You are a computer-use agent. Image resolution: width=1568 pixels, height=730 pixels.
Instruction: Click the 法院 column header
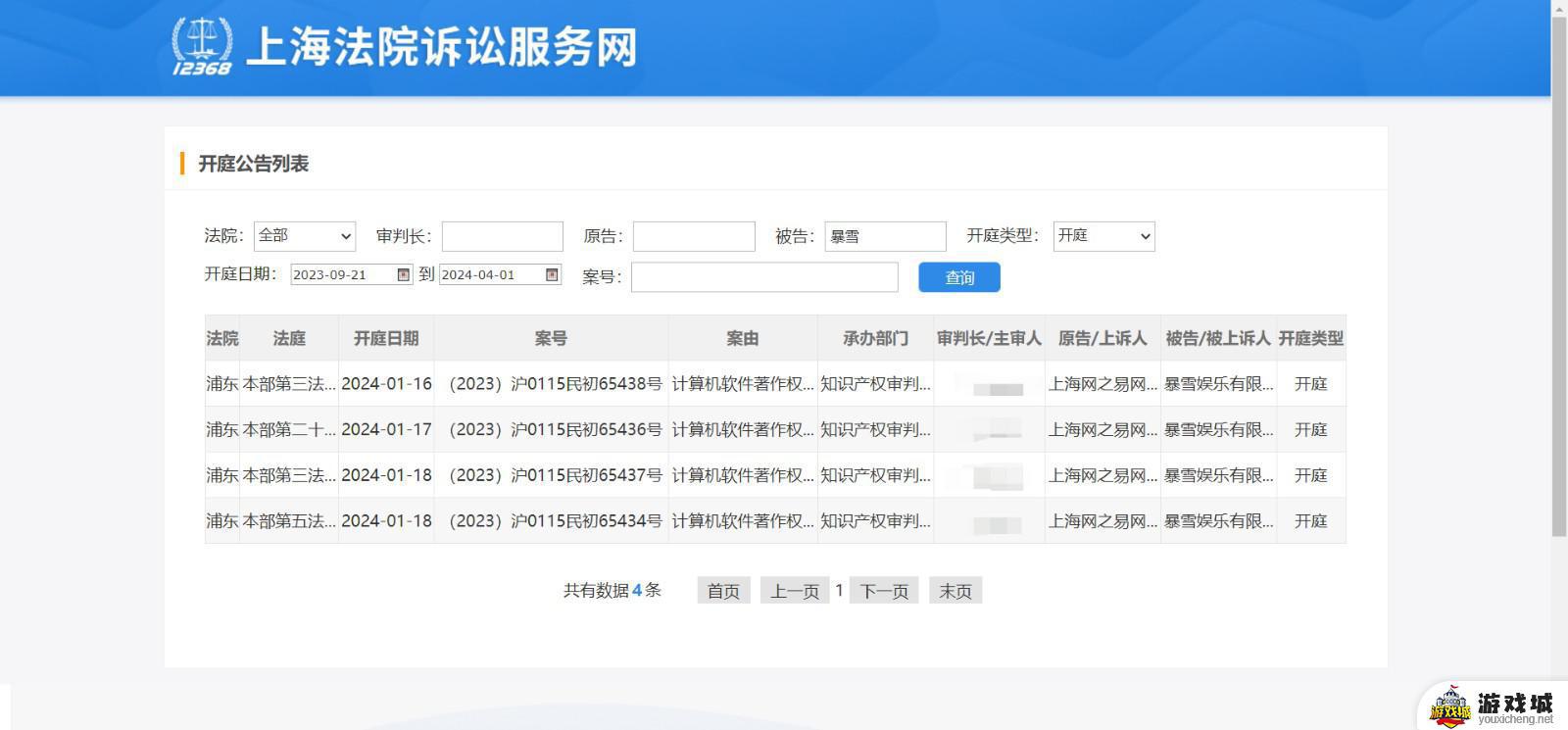(x=222, y=338)
